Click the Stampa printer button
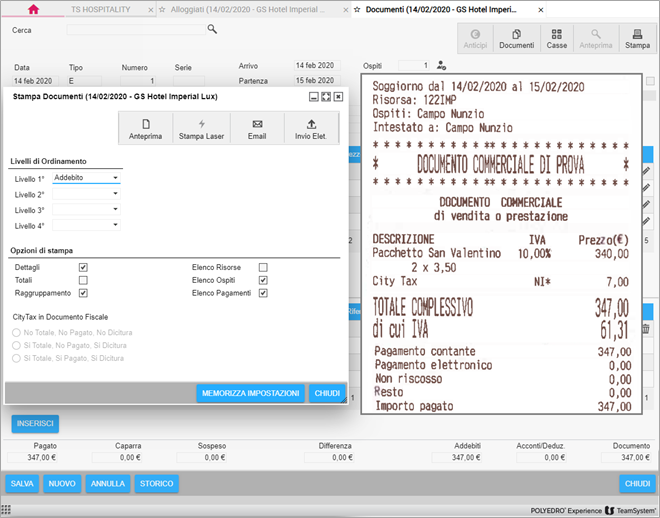660x518 pixels. [x=637, y=39]
